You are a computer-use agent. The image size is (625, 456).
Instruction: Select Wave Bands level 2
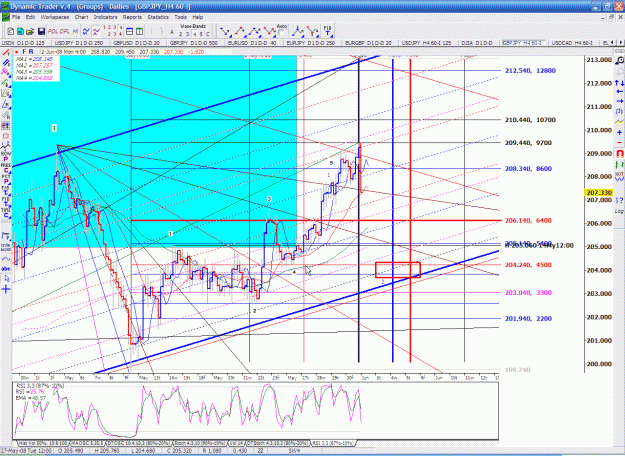click(x=181, y=34)
